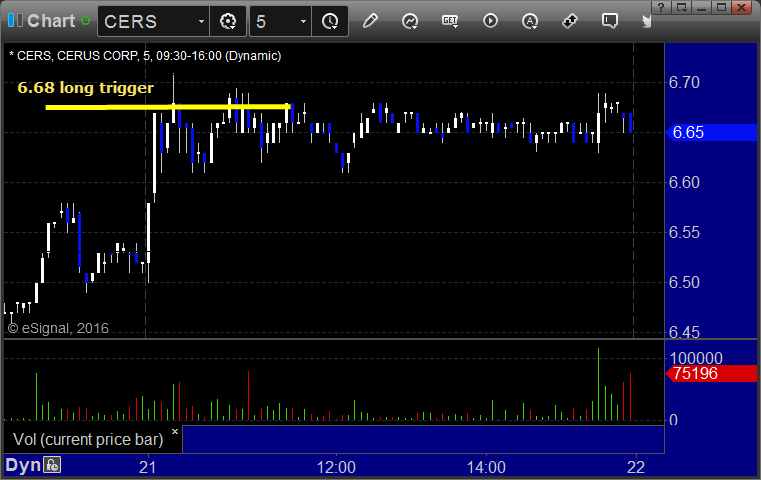Viewport: 761px width, 480px height.
Task: Expand the interval dropdown arrow
Action: (x=303, y=21)
